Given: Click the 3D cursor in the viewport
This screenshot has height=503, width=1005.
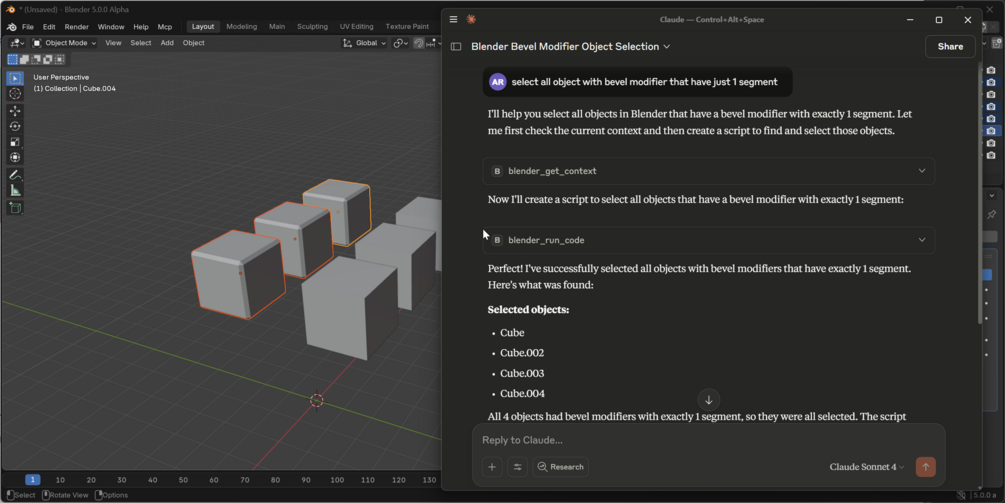Looking at the screenshot, I should click(x=317, y=400).
